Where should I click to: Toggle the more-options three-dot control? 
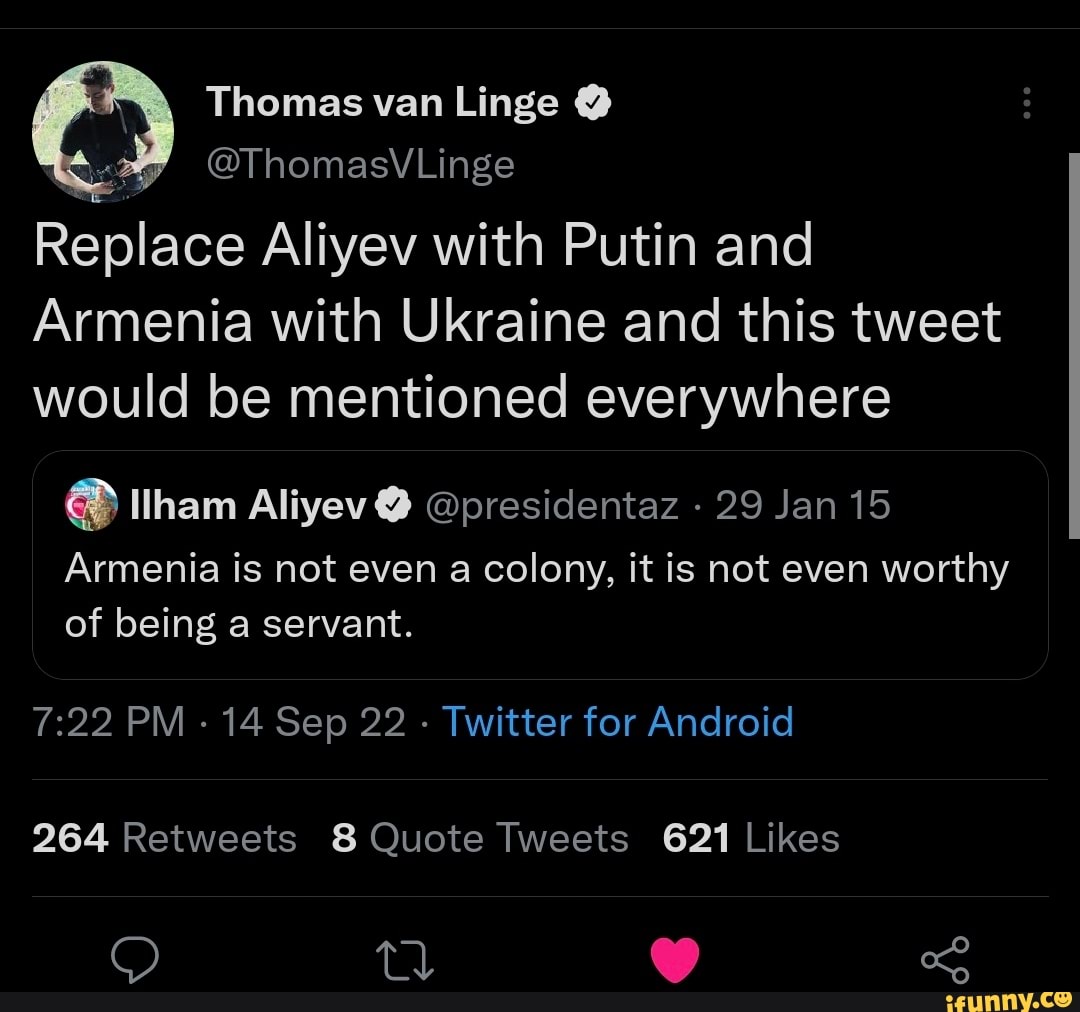(x=1026, y=103)
